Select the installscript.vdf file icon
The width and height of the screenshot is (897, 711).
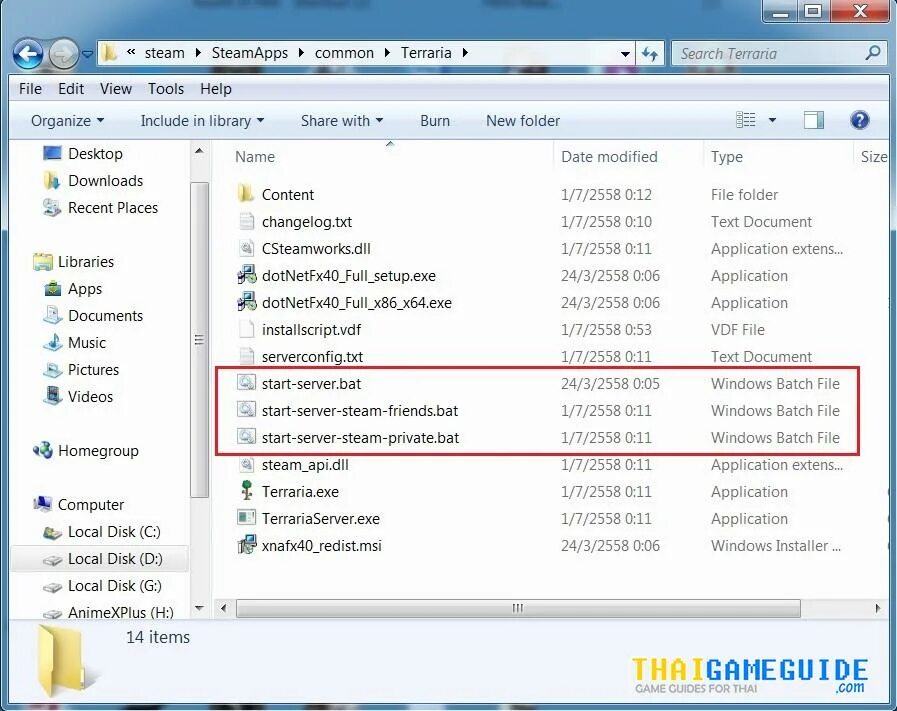[246, 329]
